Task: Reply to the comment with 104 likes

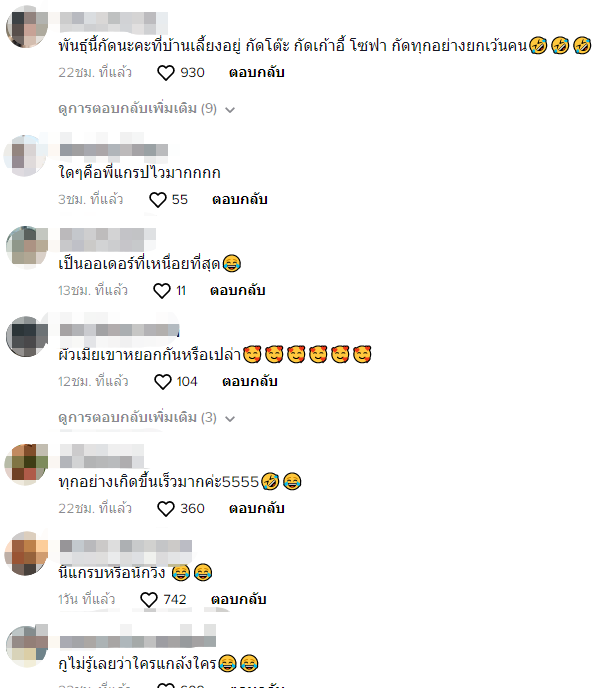Action: [x=250, y=381]
